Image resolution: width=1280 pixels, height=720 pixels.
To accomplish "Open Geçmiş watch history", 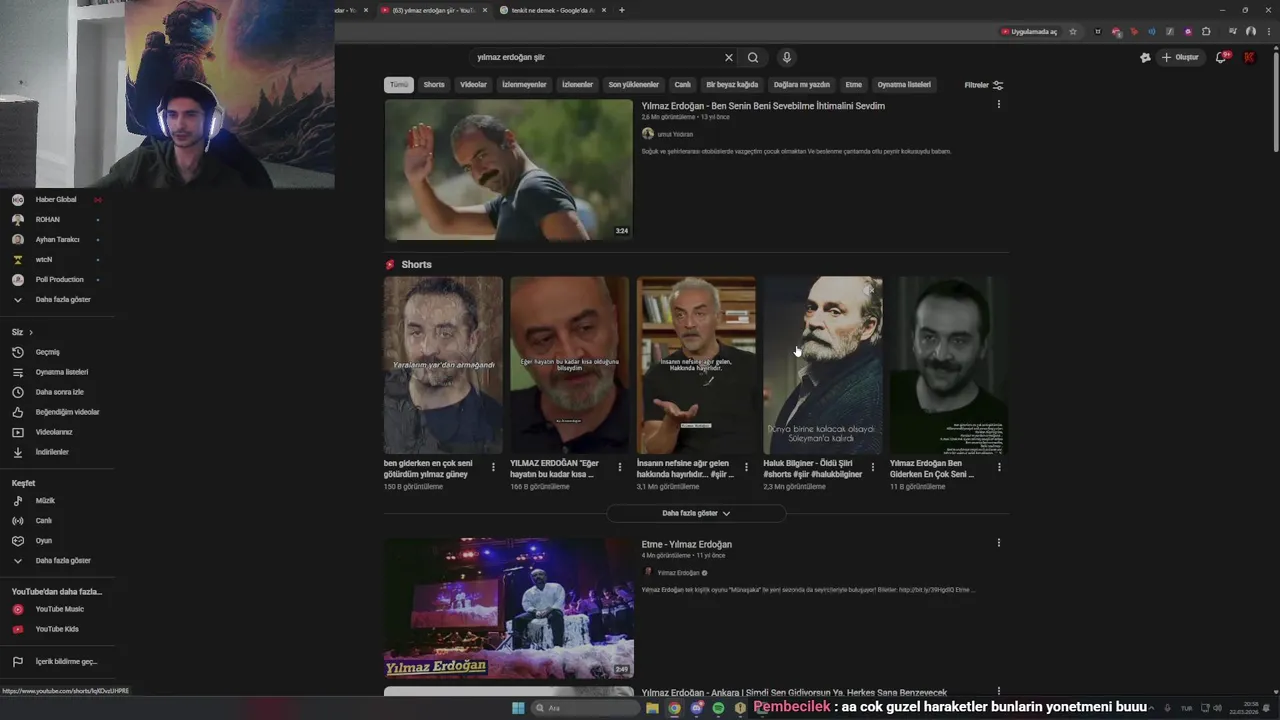I will coord(56,352).
